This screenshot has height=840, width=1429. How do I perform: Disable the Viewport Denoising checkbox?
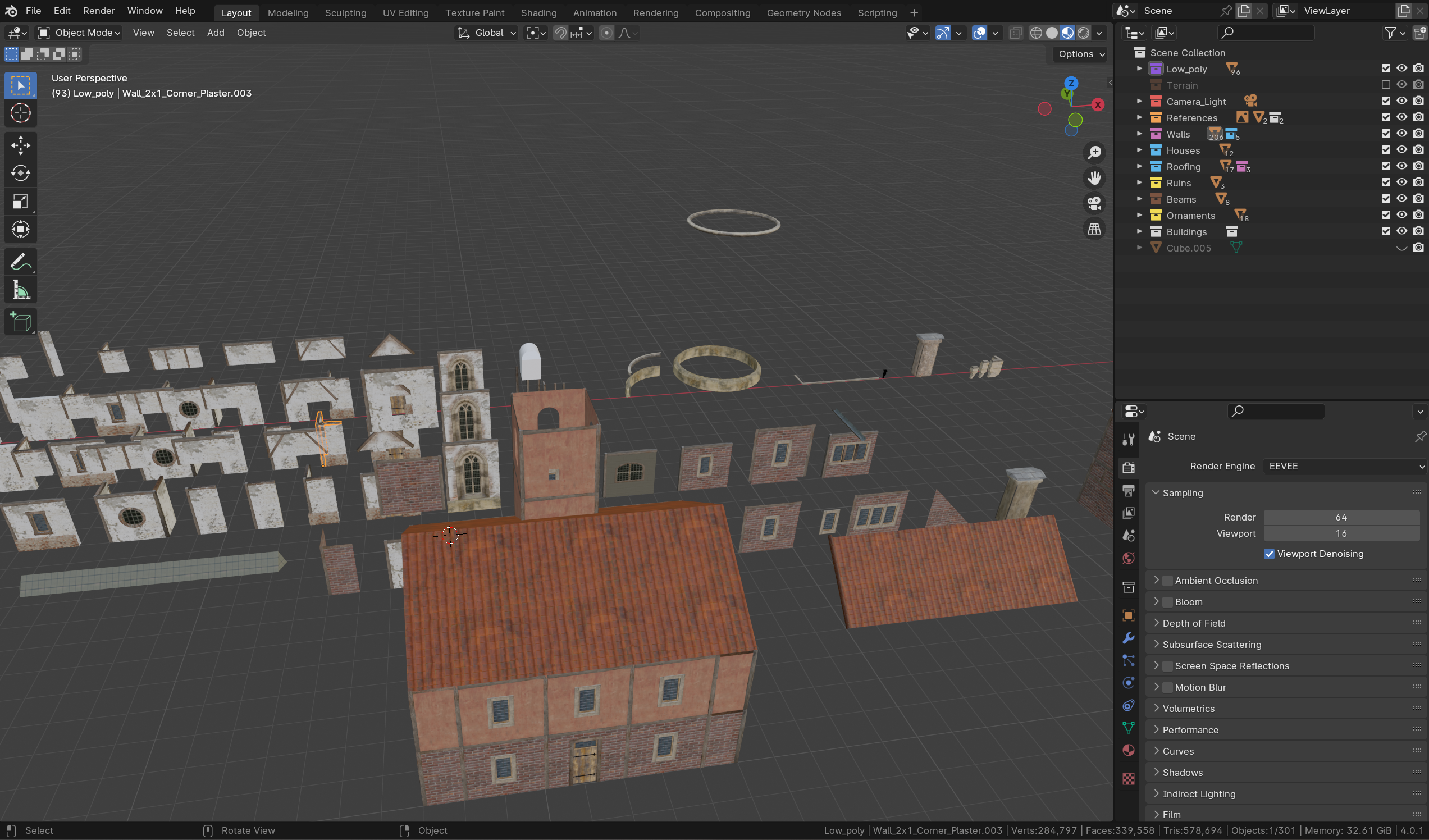coord(1269,554)
